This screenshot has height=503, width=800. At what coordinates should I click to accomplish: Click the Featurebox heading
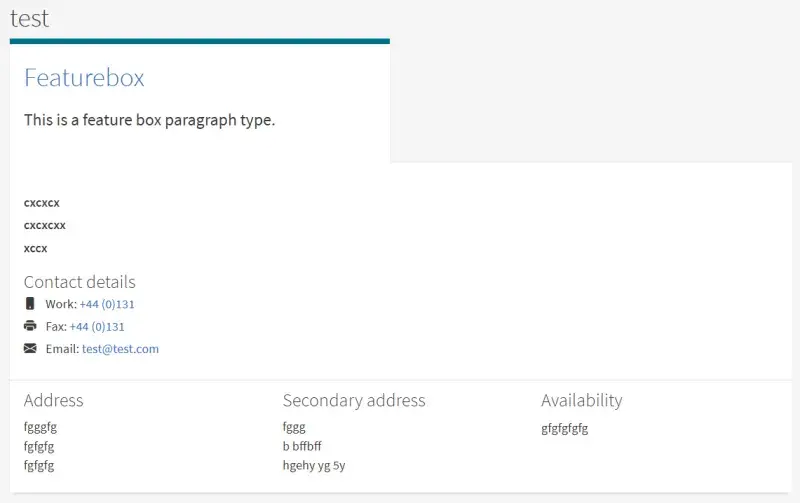pyautogui.click(x=84, y=78)
